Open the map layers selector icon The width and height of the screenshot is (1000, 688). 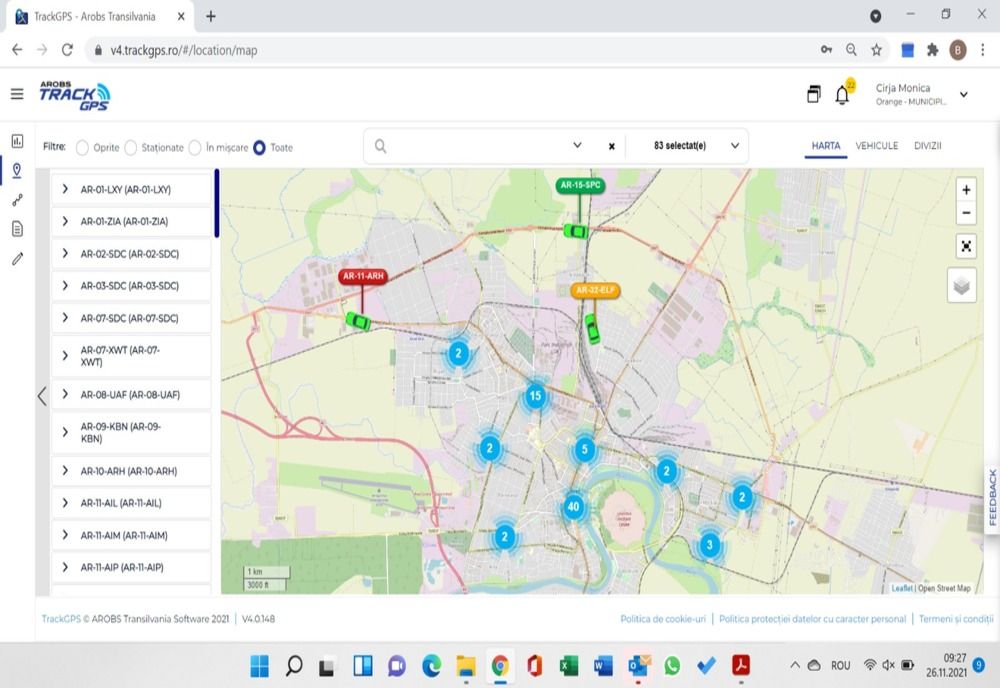pos(961,285)
